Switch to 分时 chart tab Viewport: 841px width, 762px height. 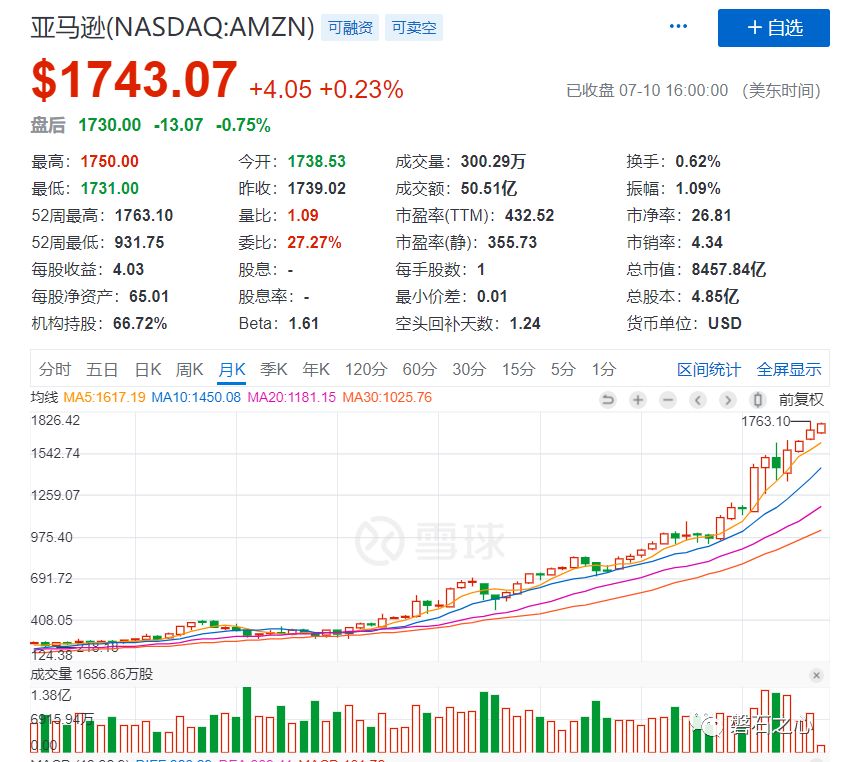coord(55,369)
